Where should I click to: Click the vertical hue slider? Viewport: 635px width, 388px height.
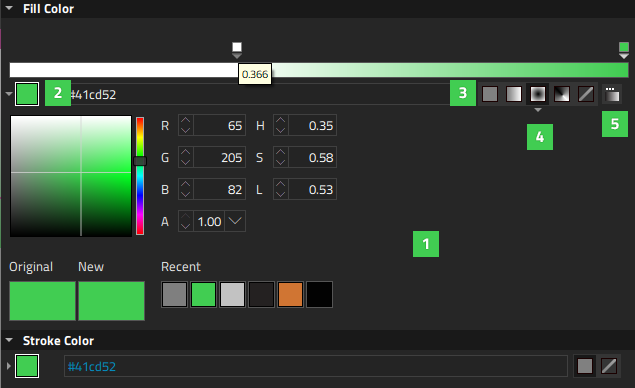140,176
